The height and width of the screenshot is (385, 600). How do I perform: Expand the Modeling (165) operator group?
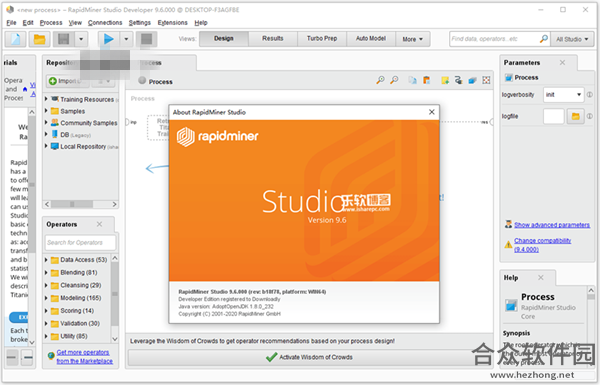pos(46,298)
